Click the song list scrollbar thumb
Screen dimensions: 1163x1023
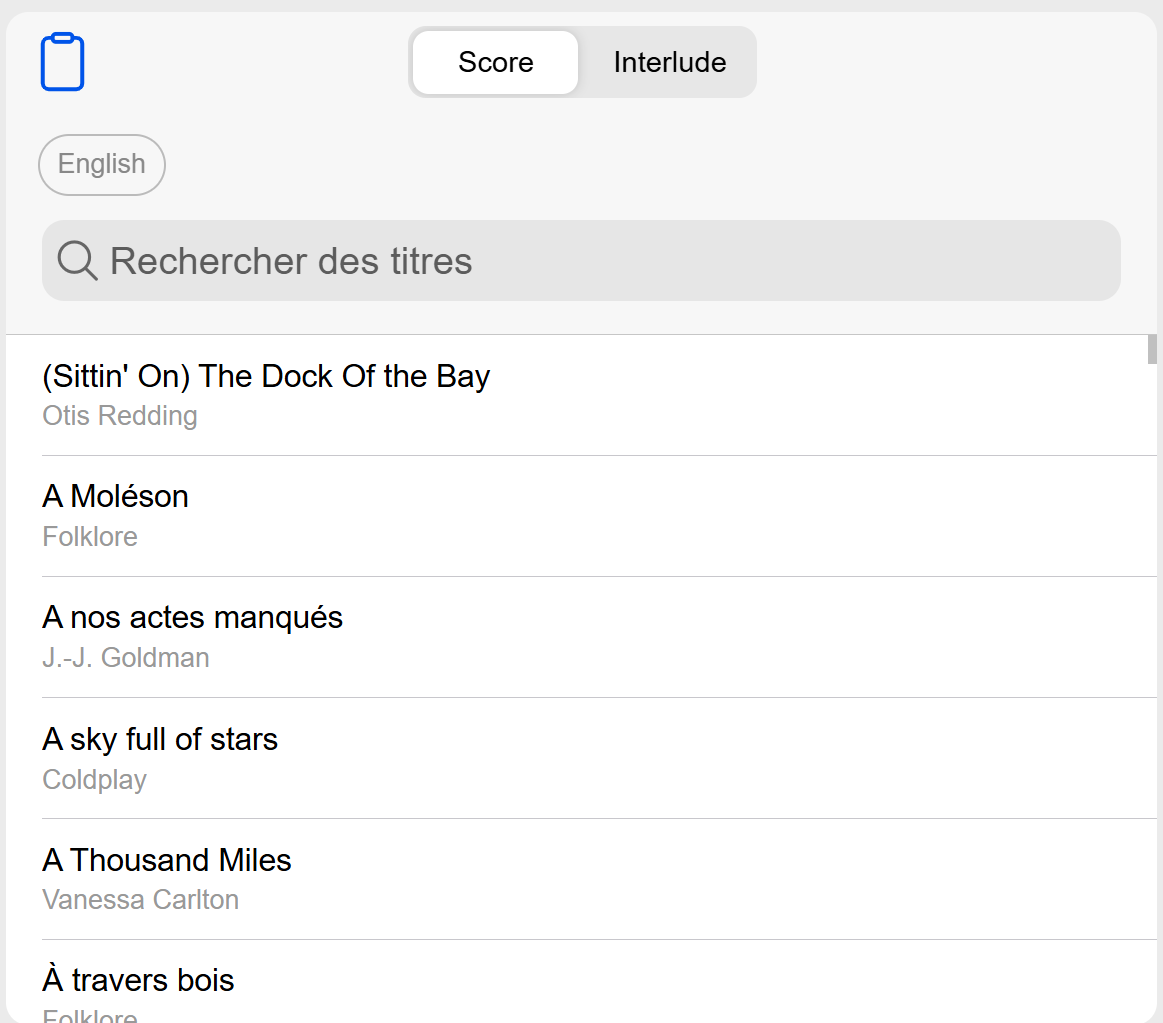(1152, 349)
